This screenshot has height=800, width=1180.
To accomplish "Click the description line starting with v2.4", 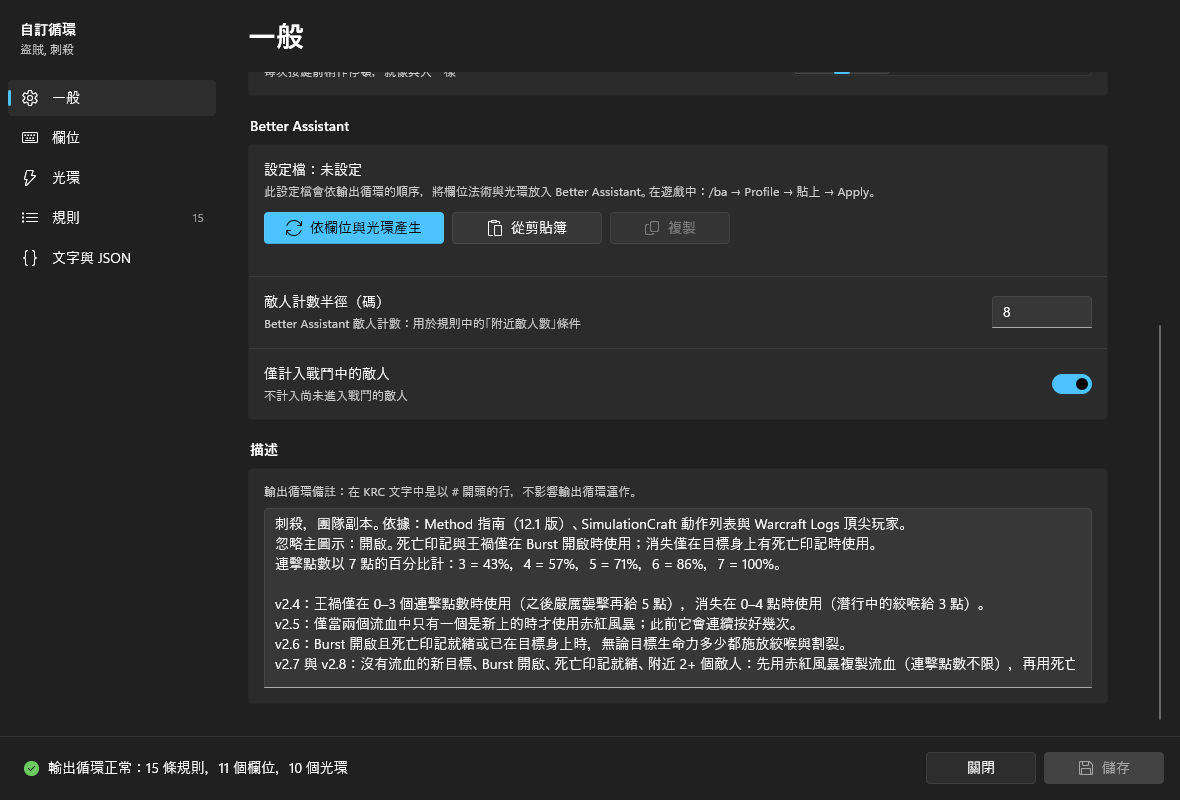I will pos(632,604).
